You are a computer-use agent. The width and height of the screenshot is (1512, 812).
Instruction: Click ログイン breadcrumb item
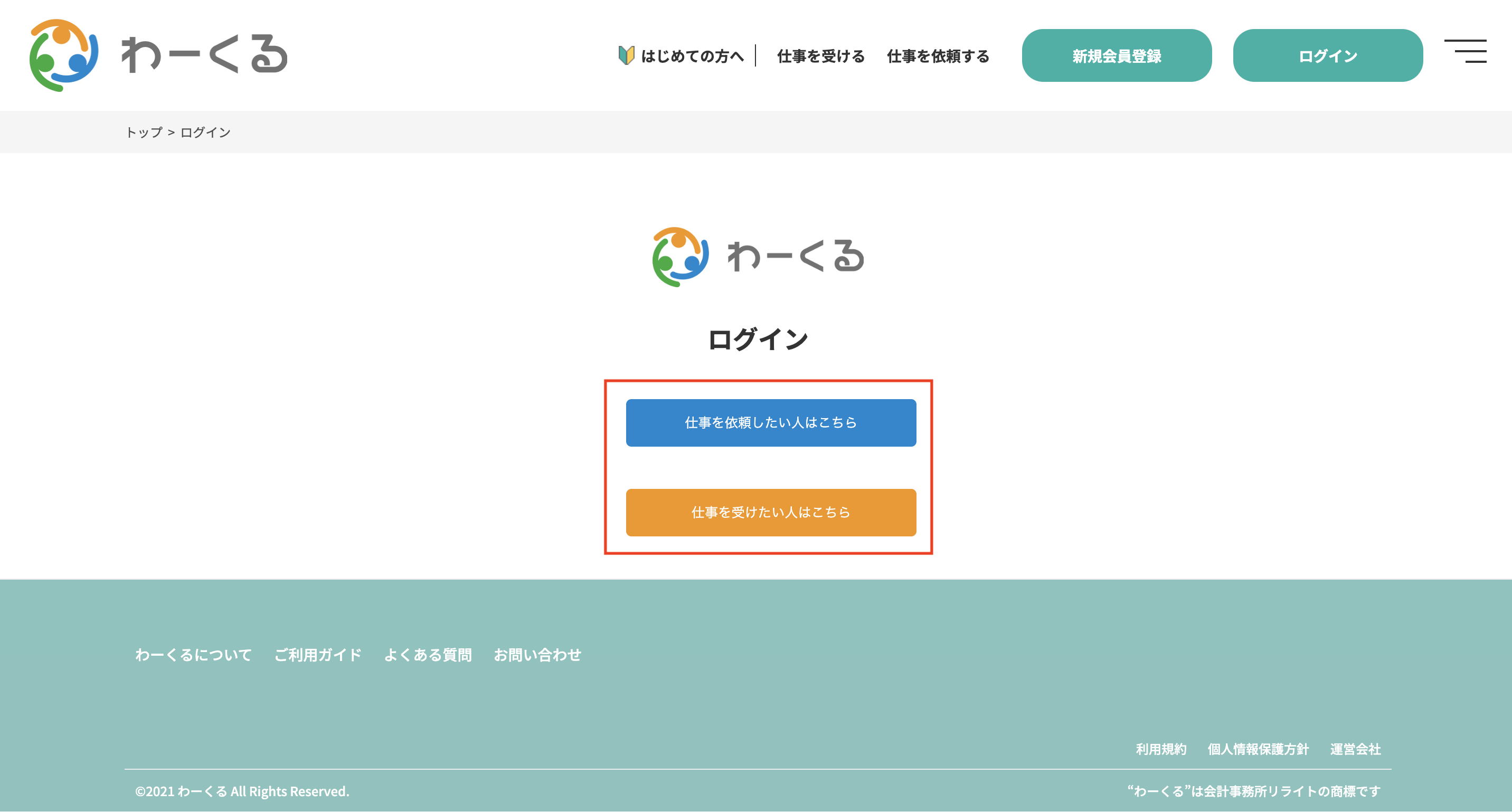205,133
